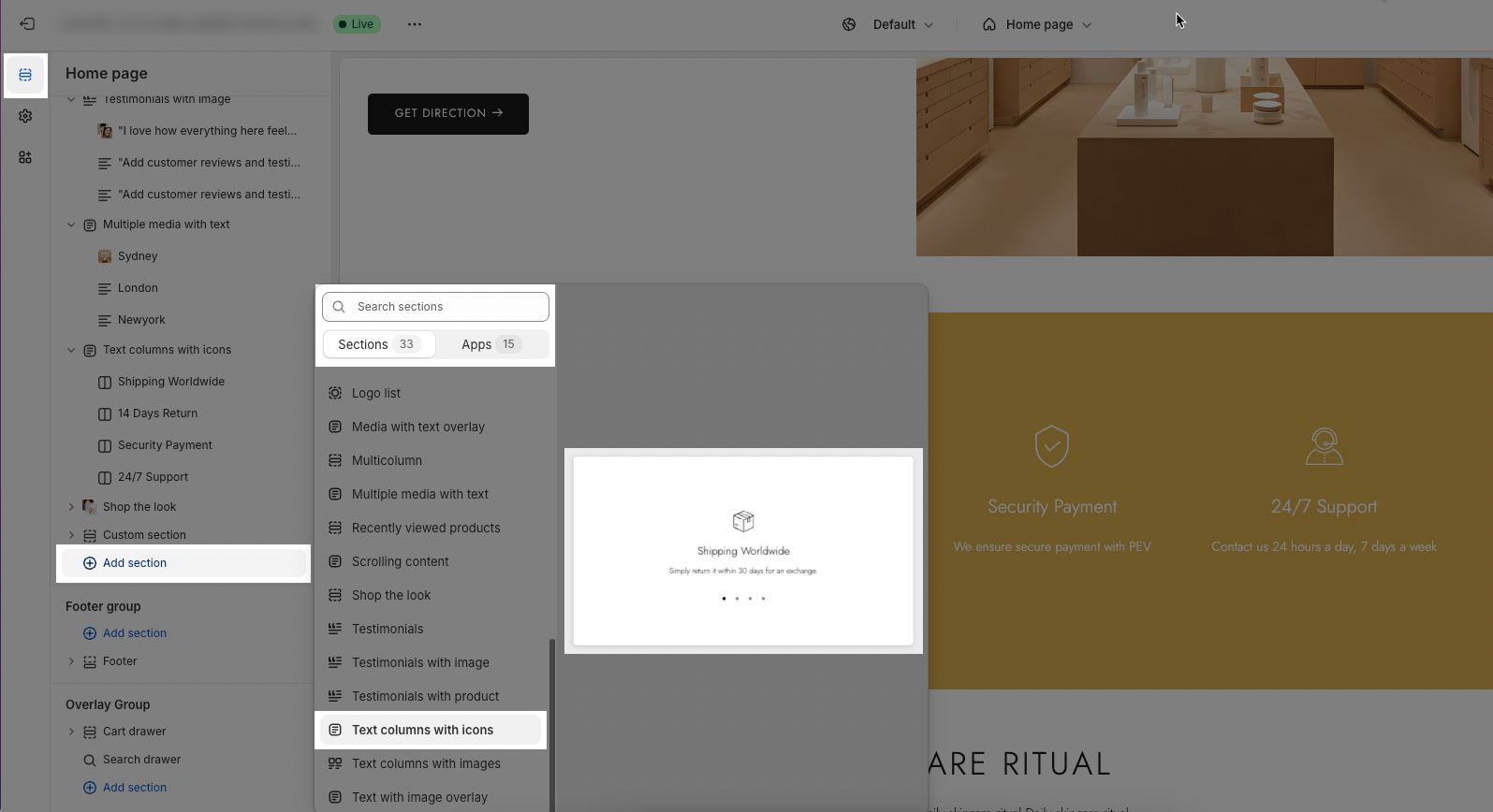Click plus icon next to Footer group Add section

(90, 633)
